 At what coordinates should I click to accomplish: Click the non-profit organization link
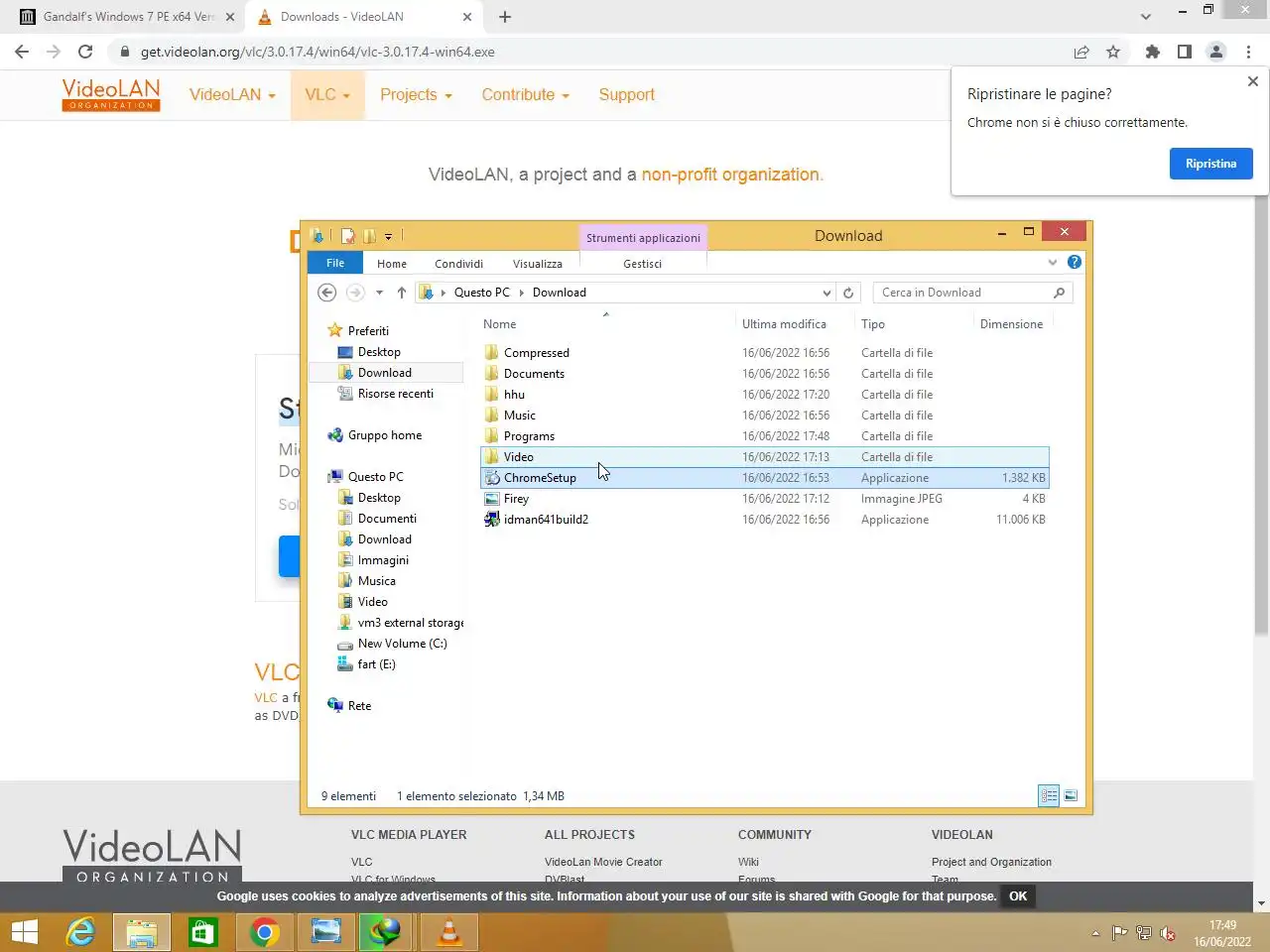tap(730, 175)
